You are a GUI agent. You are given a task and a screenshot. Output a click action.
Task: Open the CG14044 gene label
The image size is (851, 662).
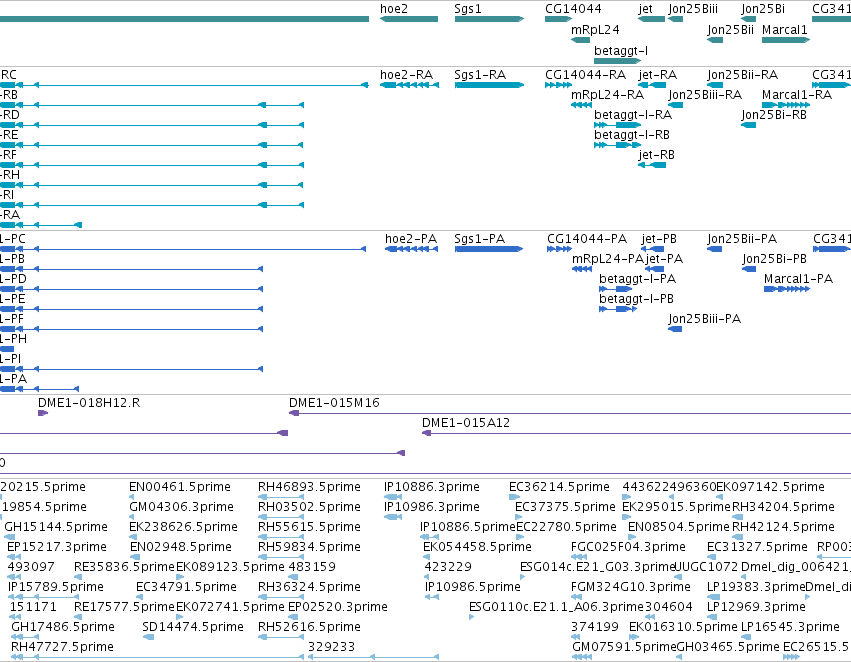(x=573, y=9)
